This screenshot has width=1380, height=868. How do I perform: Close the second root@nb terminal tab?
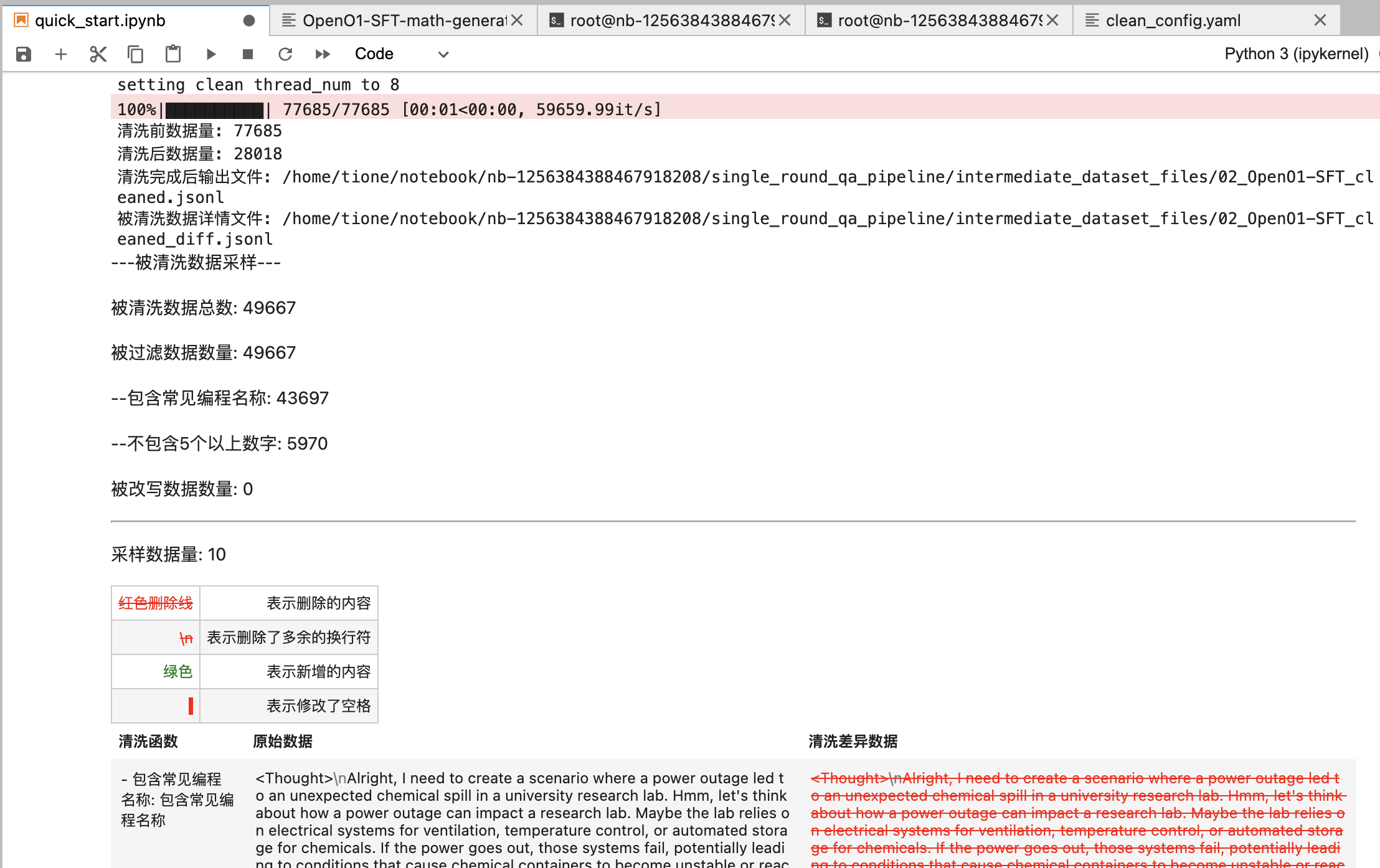point(1052,21)
